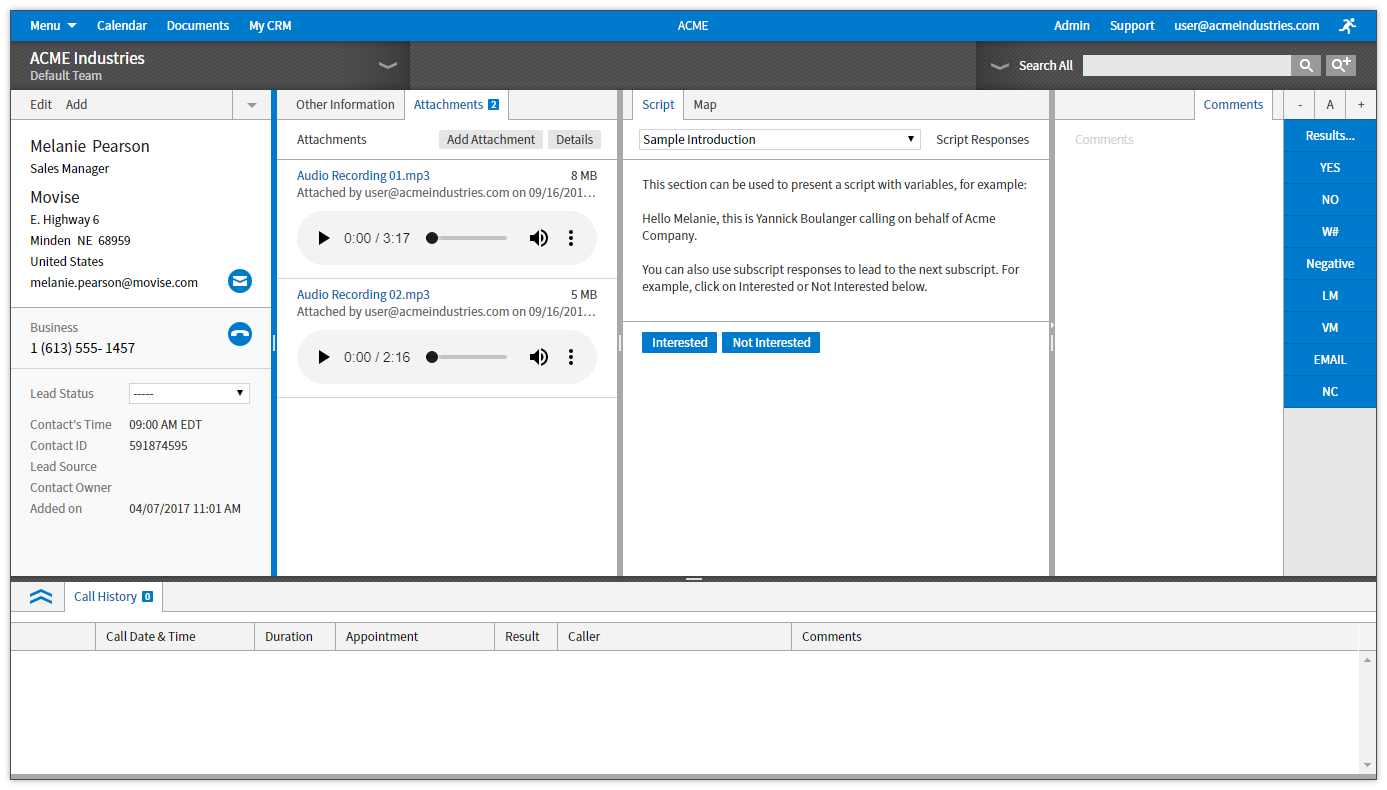Viewport: 1387px width, 790px height.
Task: Seek in Audio Recording 01 progress slider
Action: [467, 238]
